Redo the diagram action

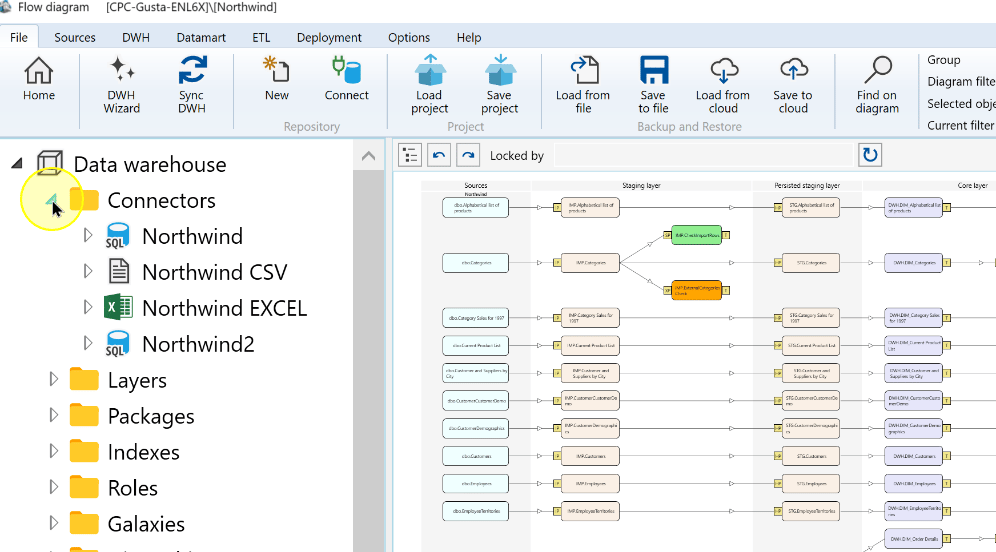point(468,156)
